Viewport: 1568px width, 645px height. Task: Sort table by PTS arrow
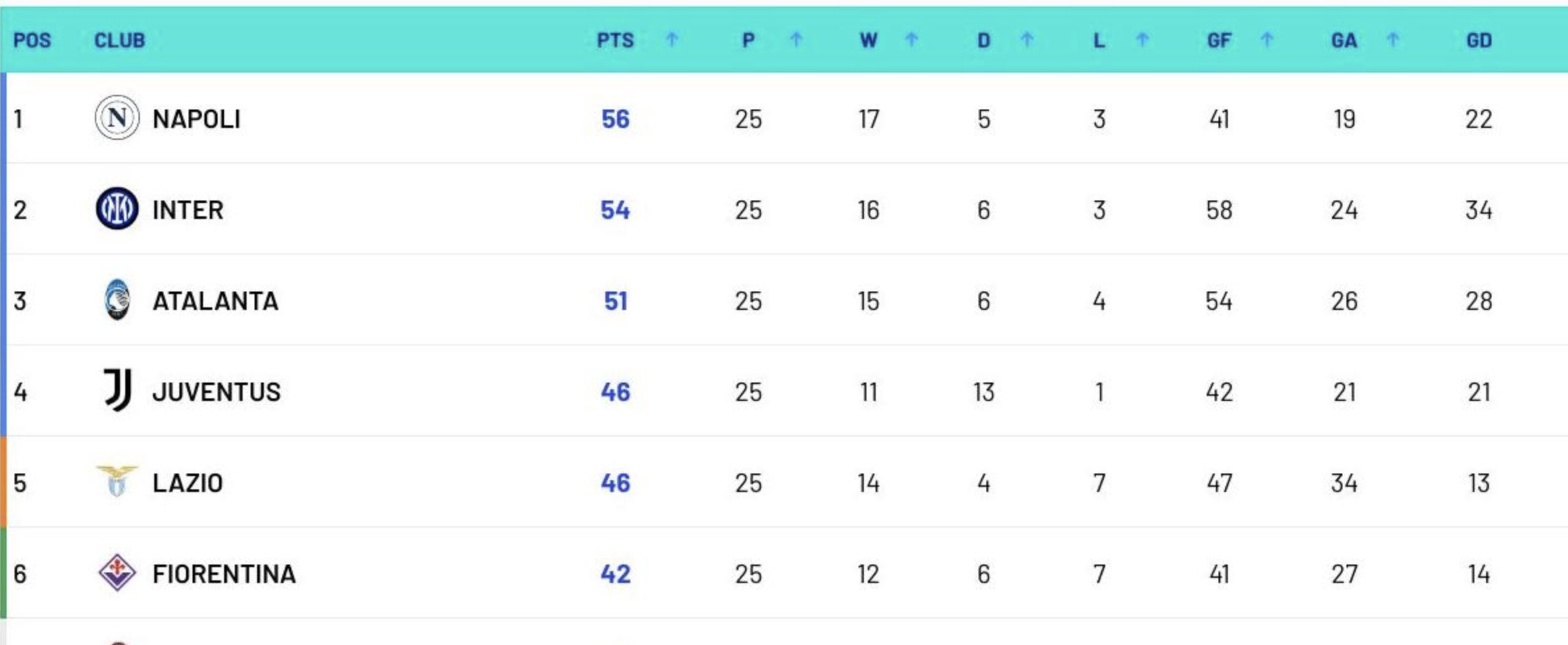672,40
